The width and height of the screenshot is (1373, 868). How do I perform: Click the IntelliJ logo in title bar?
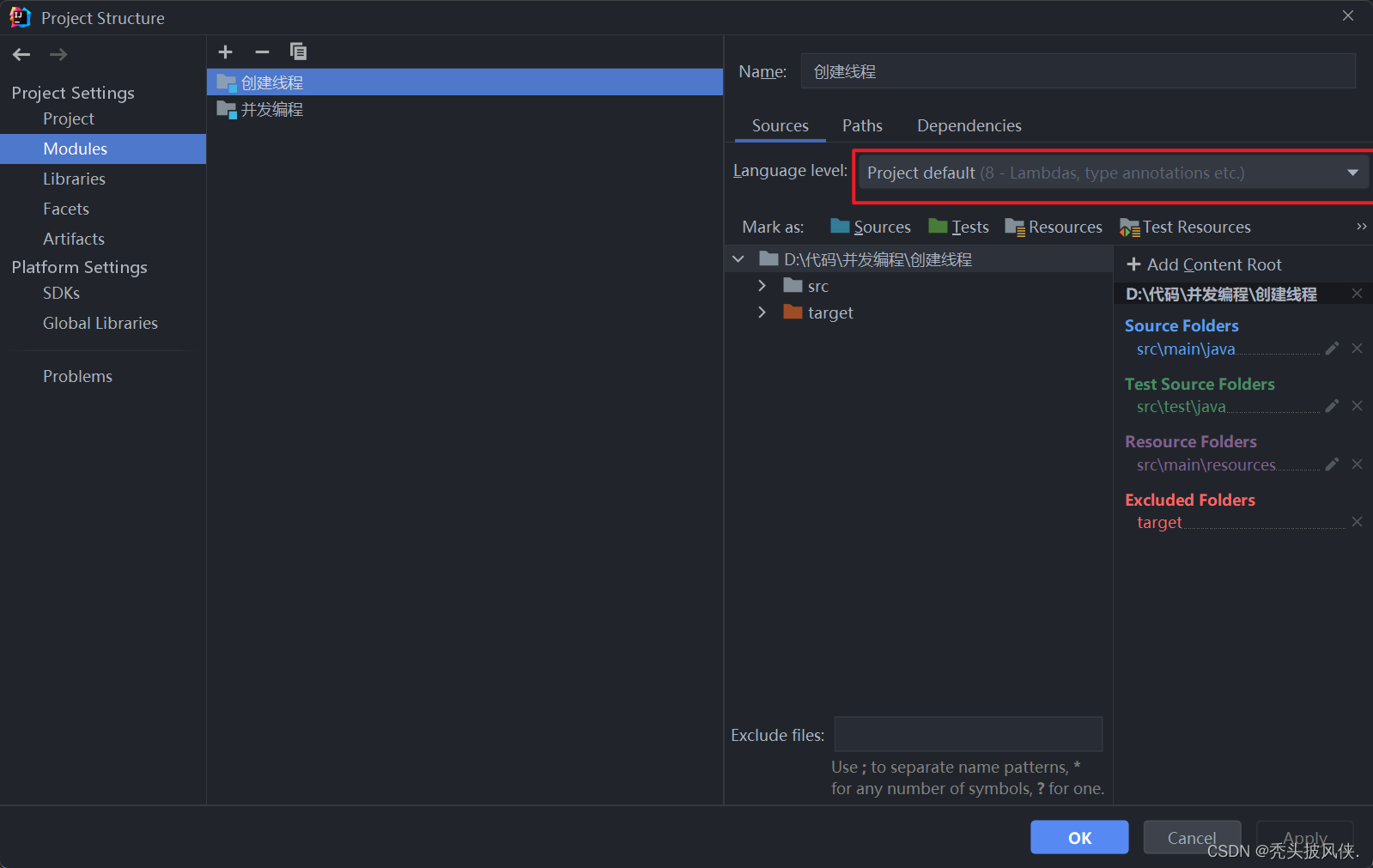[x=20, y=17]
